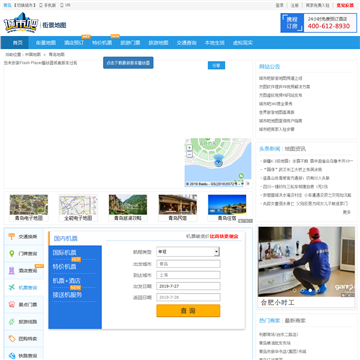Switch to the 最新商家 tab

click(295, 320)
